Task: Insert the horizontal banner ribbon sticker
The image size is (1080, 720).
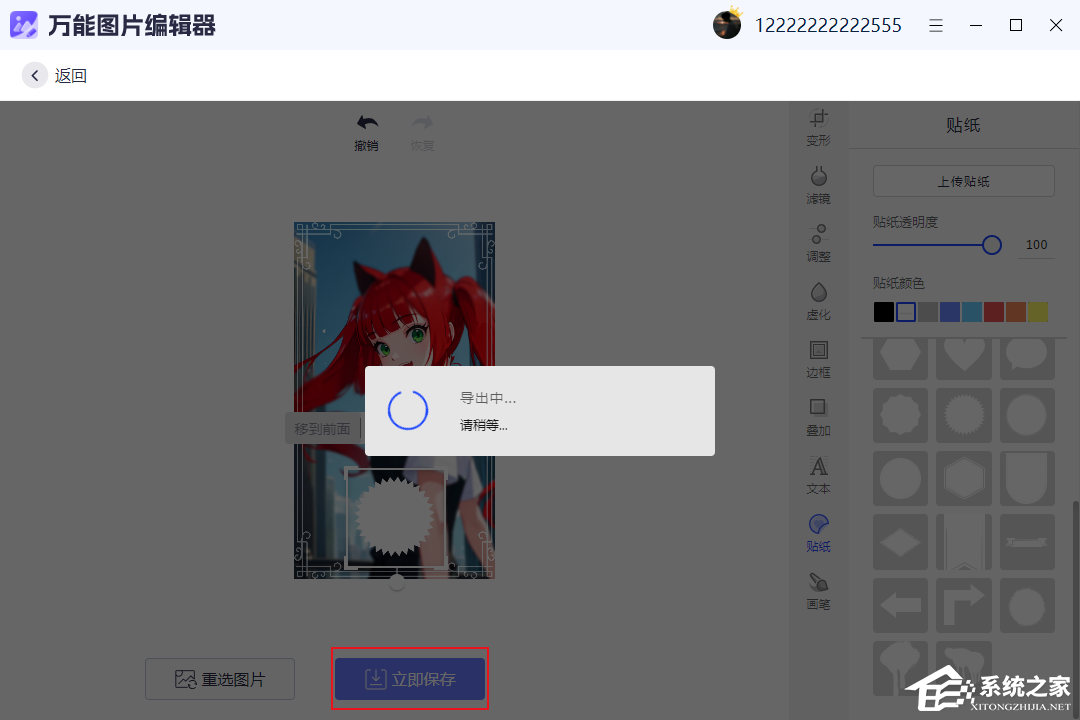Action: pos(1027,542)
